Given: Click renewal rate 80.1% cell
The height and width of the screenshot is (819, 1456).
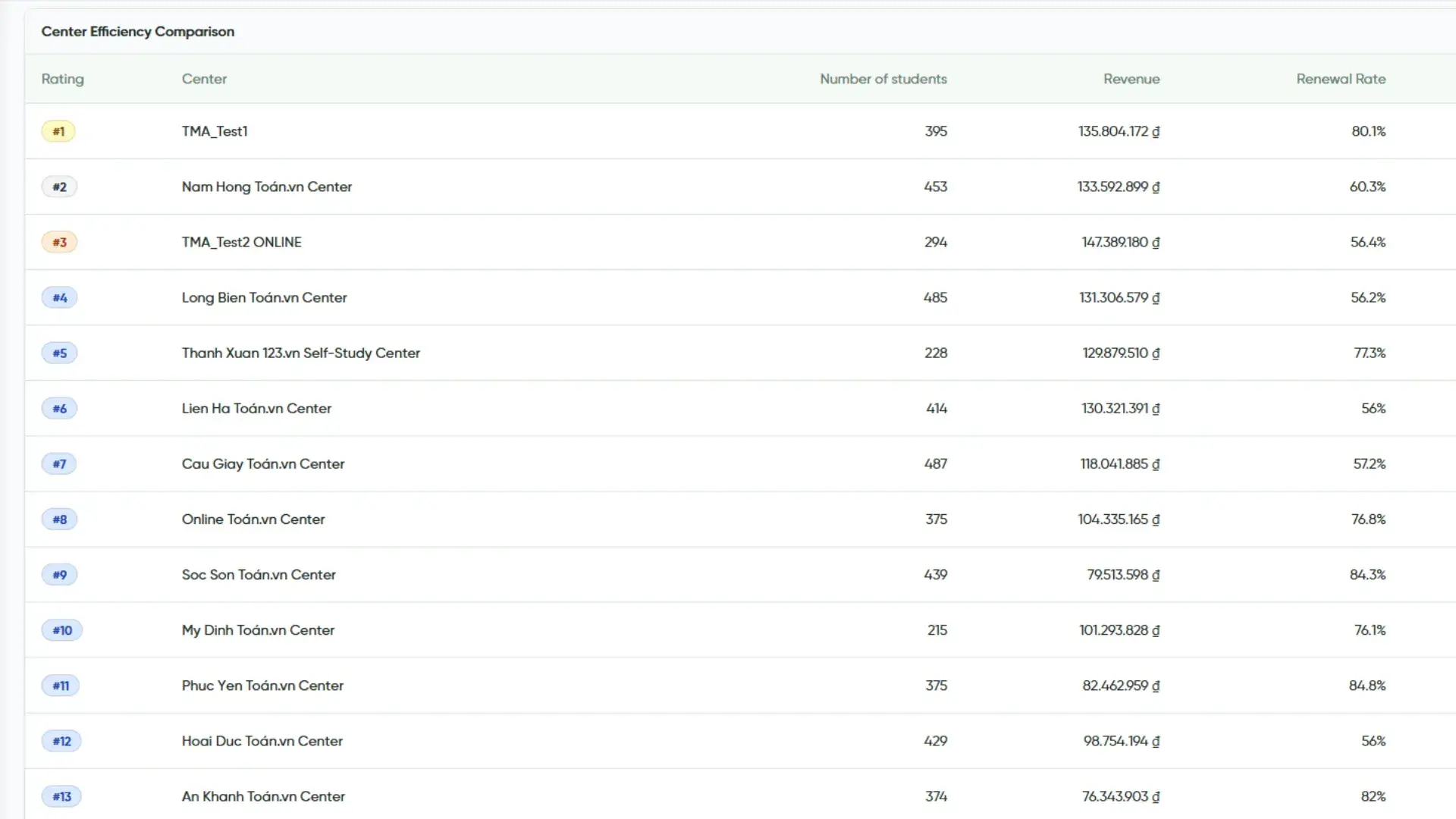Looking at the screenshot, I should tap(1368, 131).
